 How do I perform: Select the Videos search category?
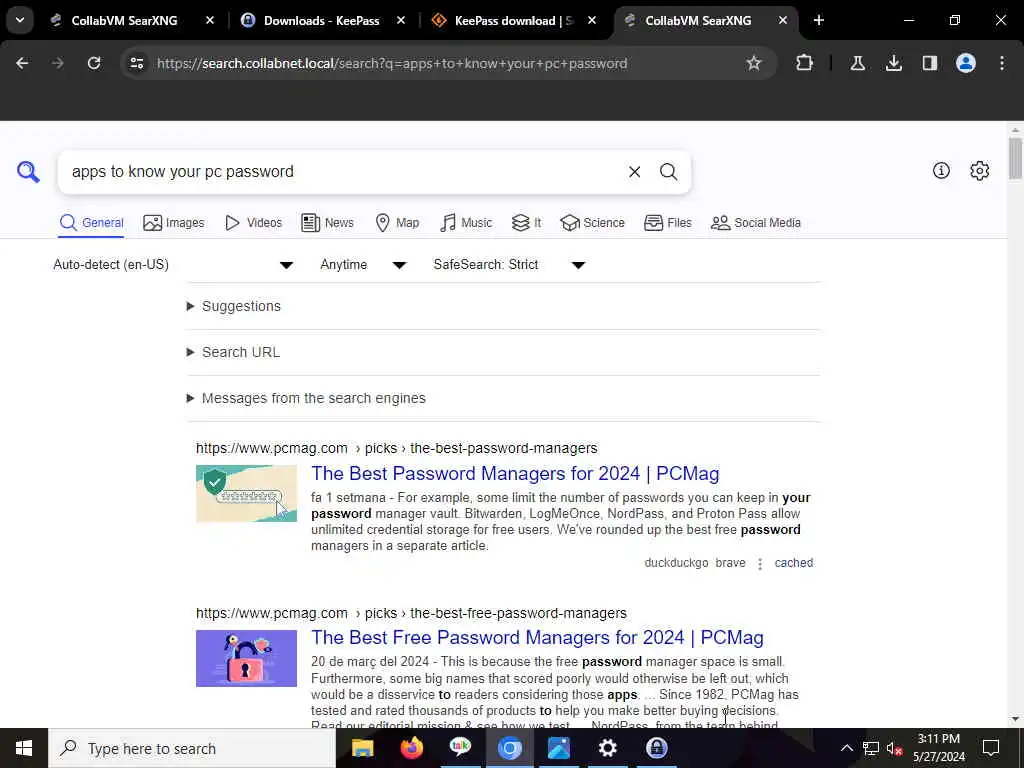[x=253, y=223]
